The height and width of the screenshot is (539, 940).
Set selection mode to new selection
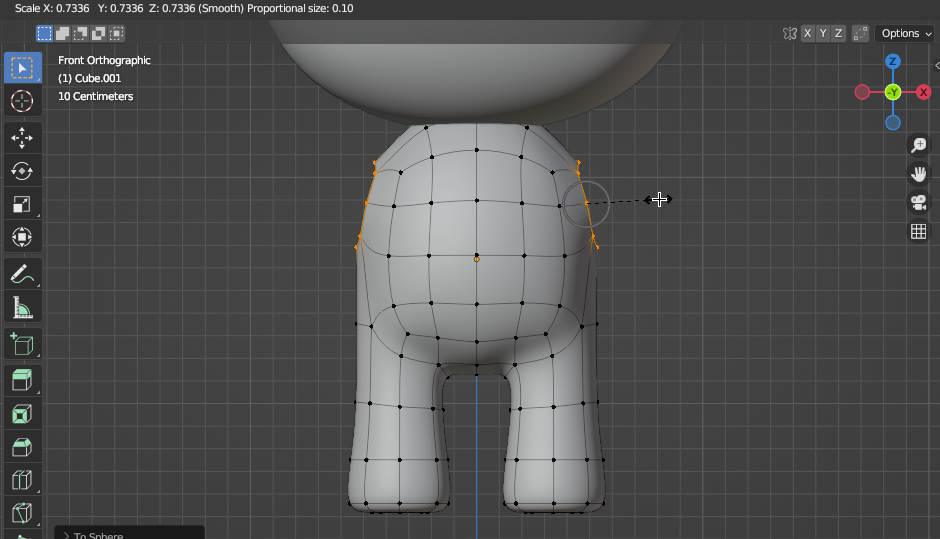click(x=44, y=34)
